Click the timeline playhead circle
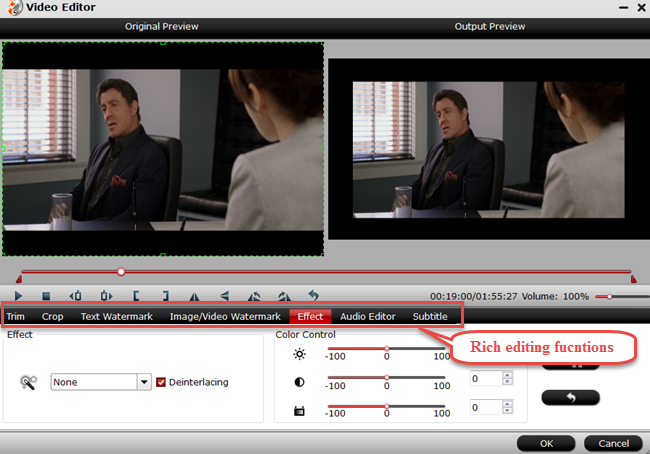 pos(121,272)
